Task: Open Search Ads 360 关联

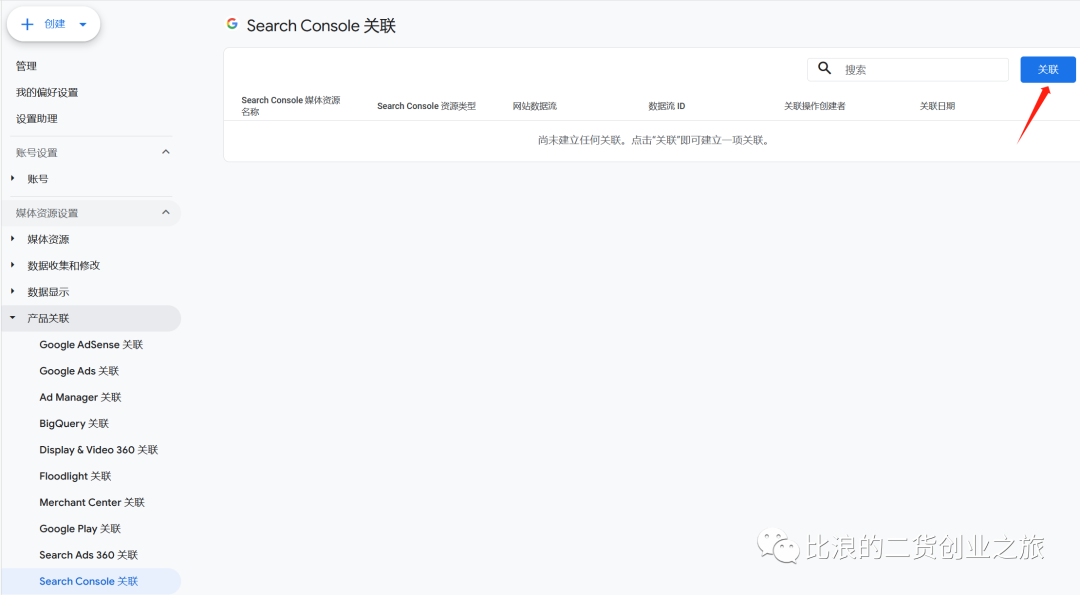Action: pos(88,555)
